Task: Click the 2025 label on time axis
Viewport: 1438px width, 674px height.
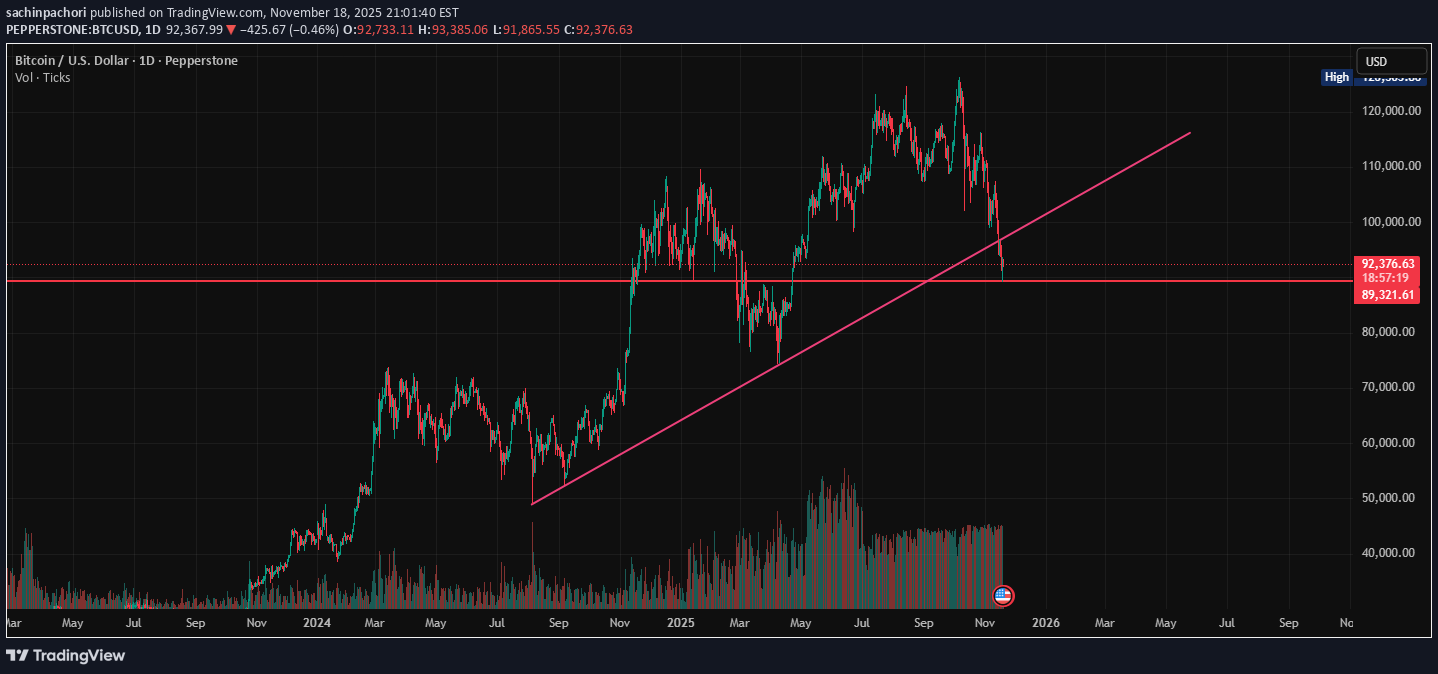Action: click(x=681, y=623)
